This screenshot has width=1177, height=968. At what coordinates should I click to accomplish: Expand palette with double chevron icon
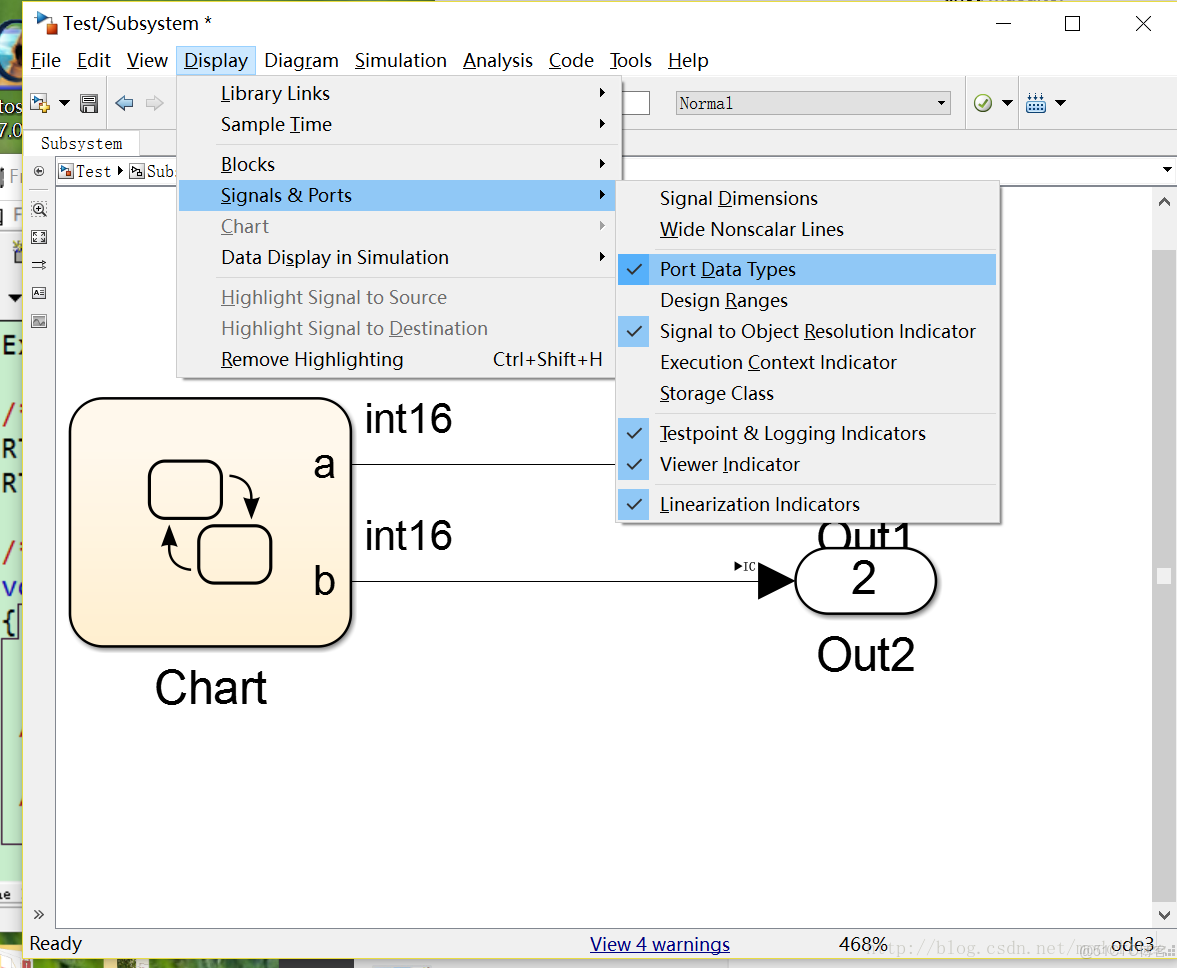point(39,914)
